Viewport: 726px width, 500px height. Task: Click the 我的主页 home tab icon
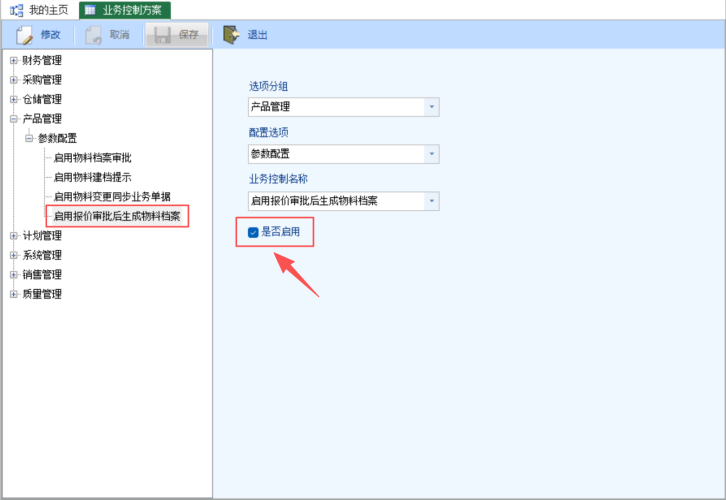[16, 9]
